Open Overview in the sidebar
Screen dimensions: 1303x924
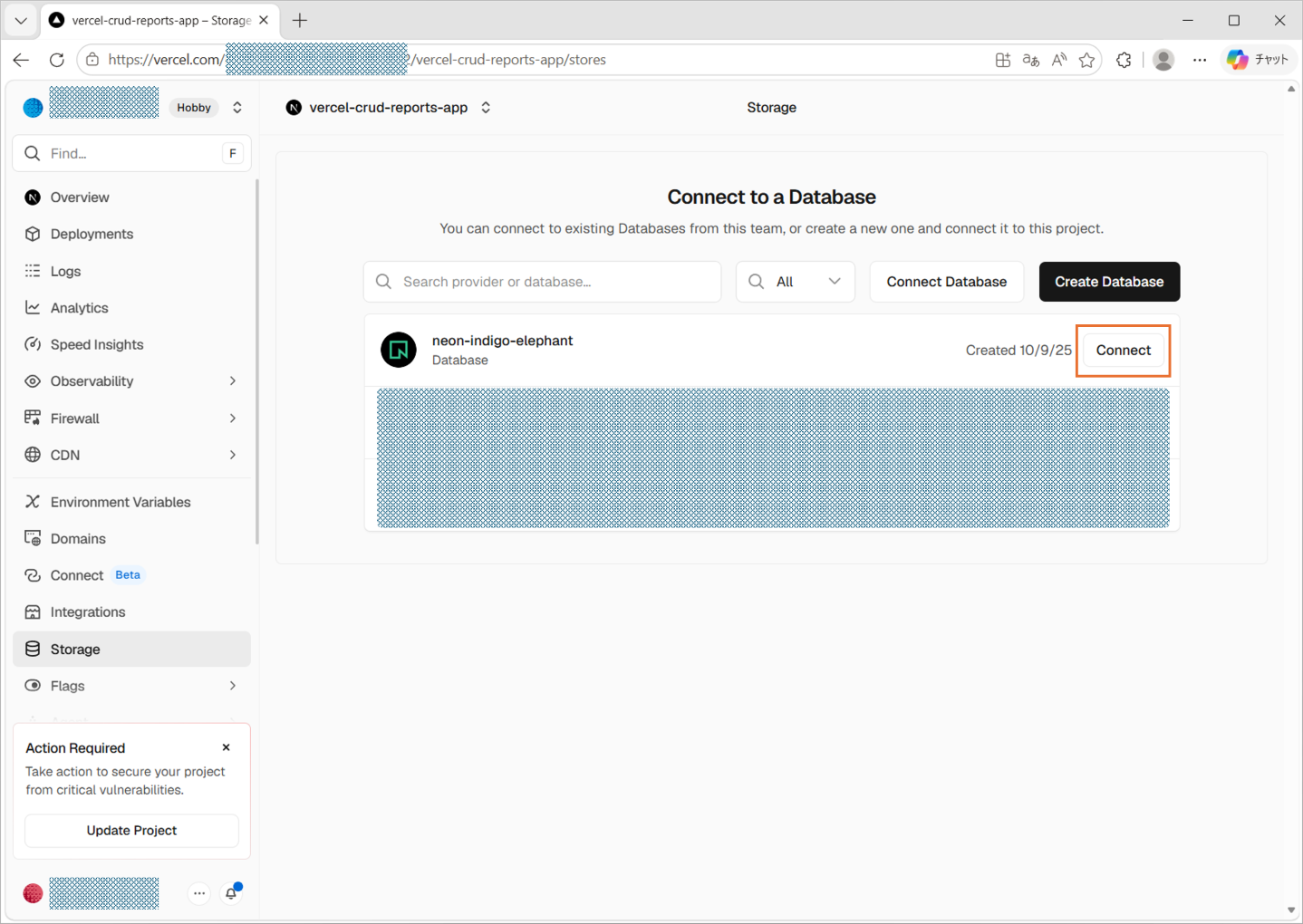point(131,197)
